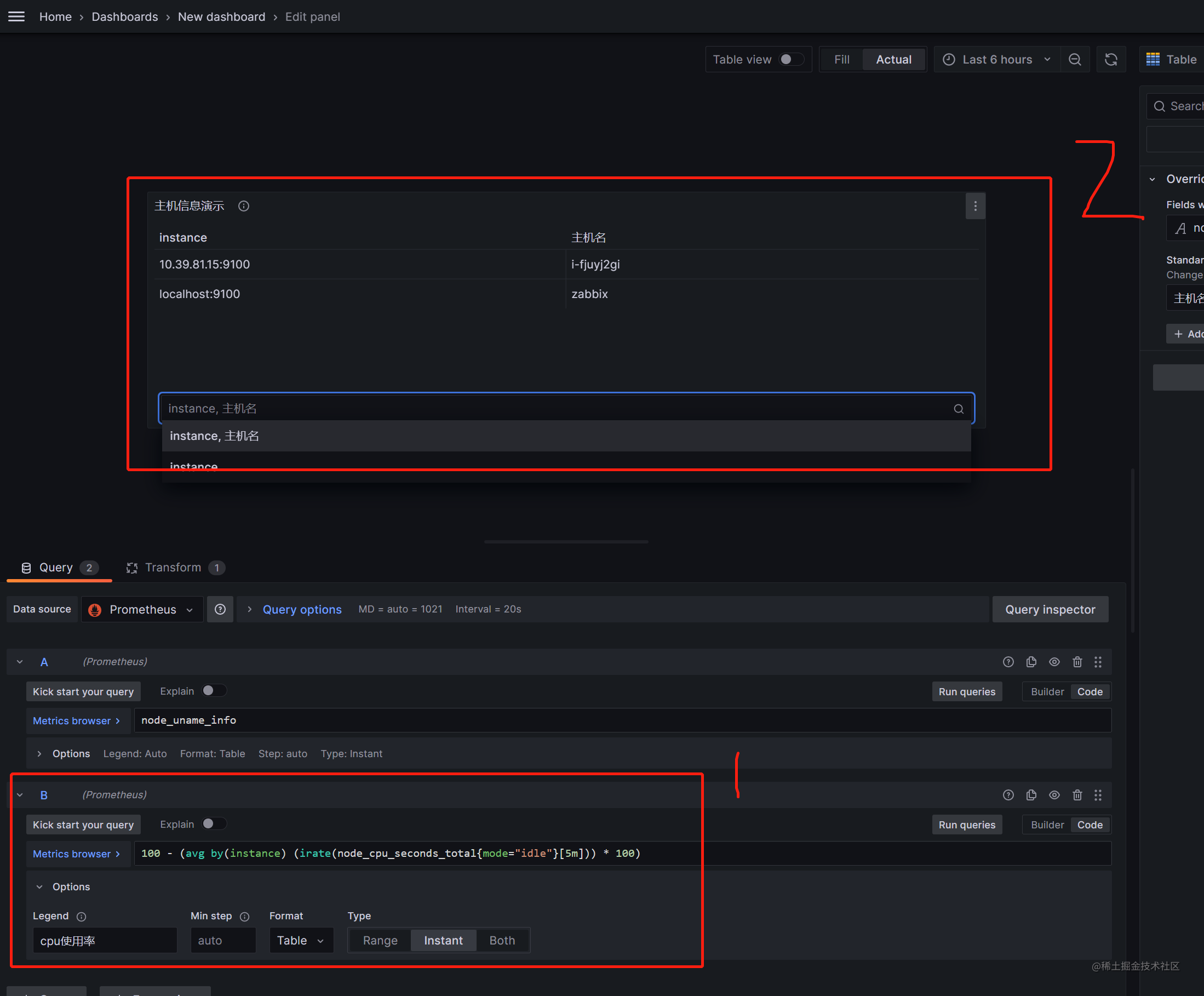Duplicate query A with copy icon
Image resolution: width=1204 pixels, height=996 pixels.
pyautogui.click(x=1031, y=662)
